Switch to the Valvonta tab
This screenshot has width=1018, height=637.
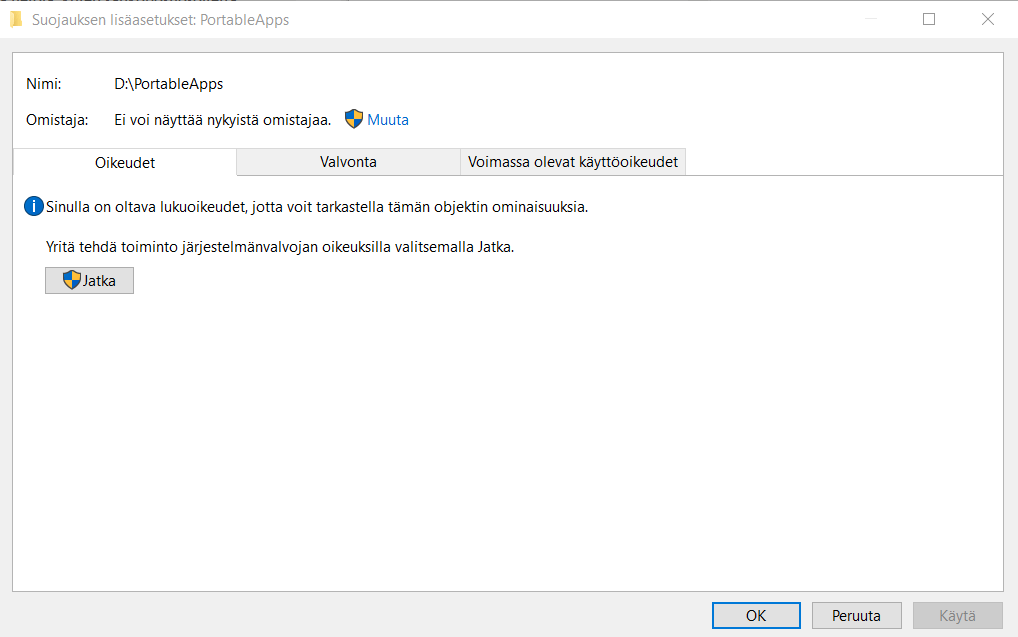[348, 162]
